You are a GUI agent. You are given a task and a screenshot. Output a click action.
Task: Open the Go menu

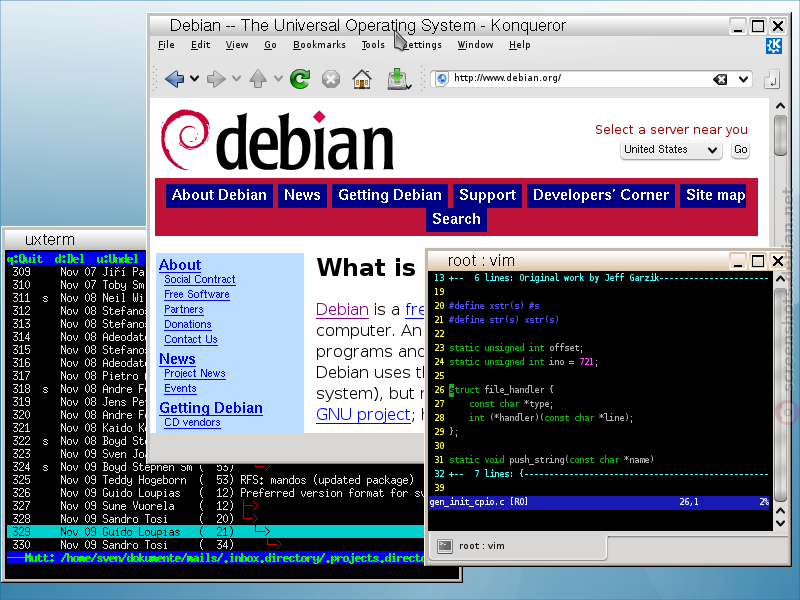click(270, 45)
